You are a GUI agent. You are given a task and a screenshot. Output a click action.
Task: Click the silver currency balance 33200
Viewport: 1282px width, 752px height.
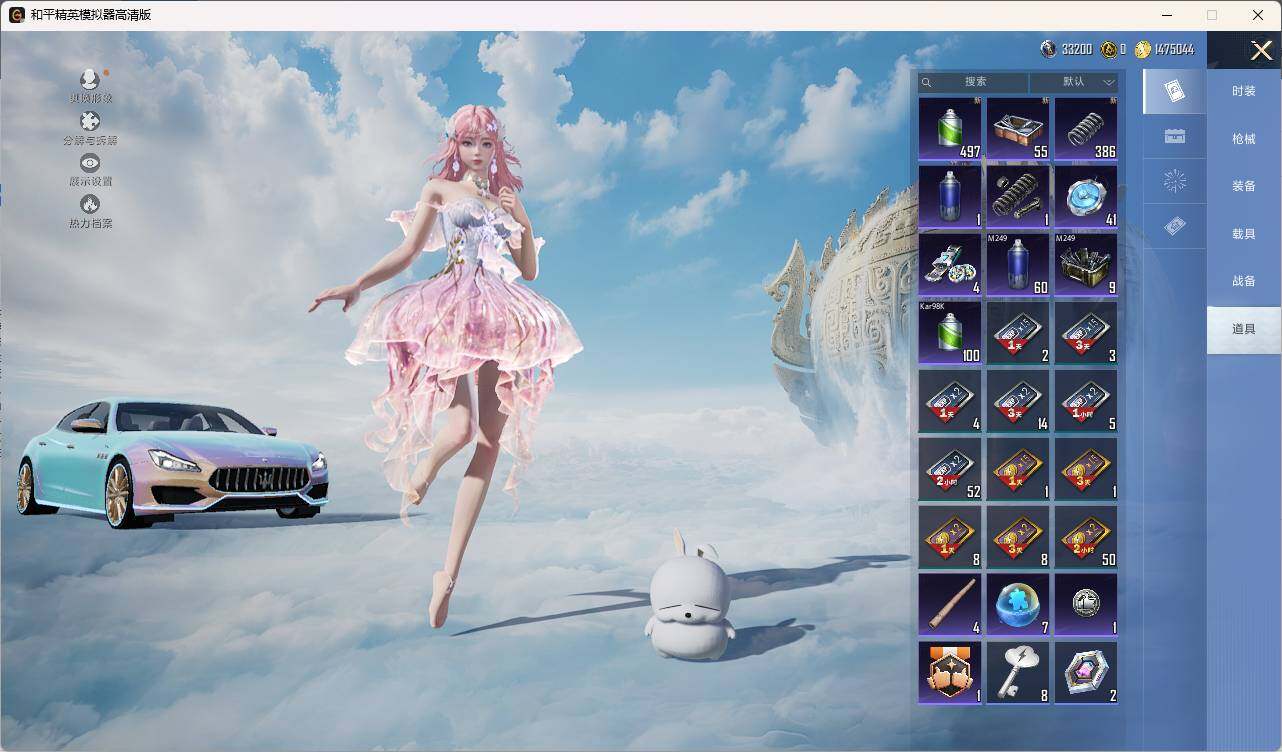(x=1066, y=49)
